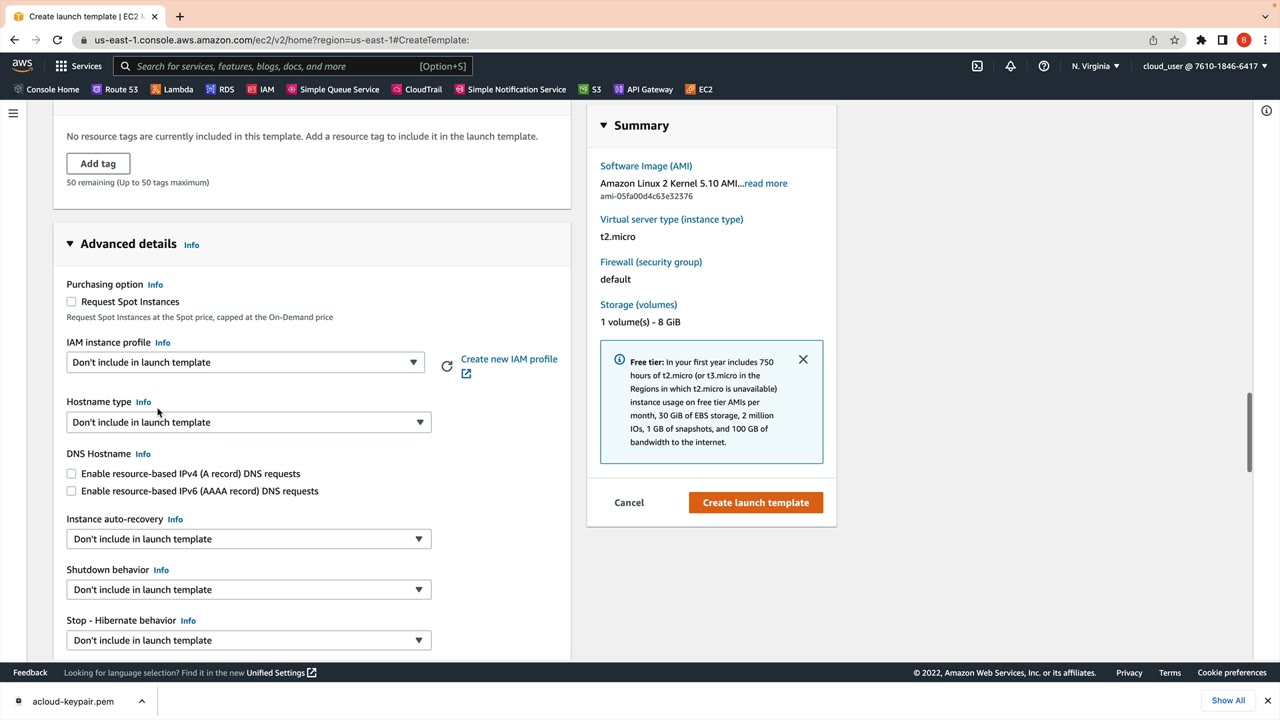The height and width of the screenshot is (720, 1280).
Task: Open the left navigation hamburger menu
Action: (13, 113)
